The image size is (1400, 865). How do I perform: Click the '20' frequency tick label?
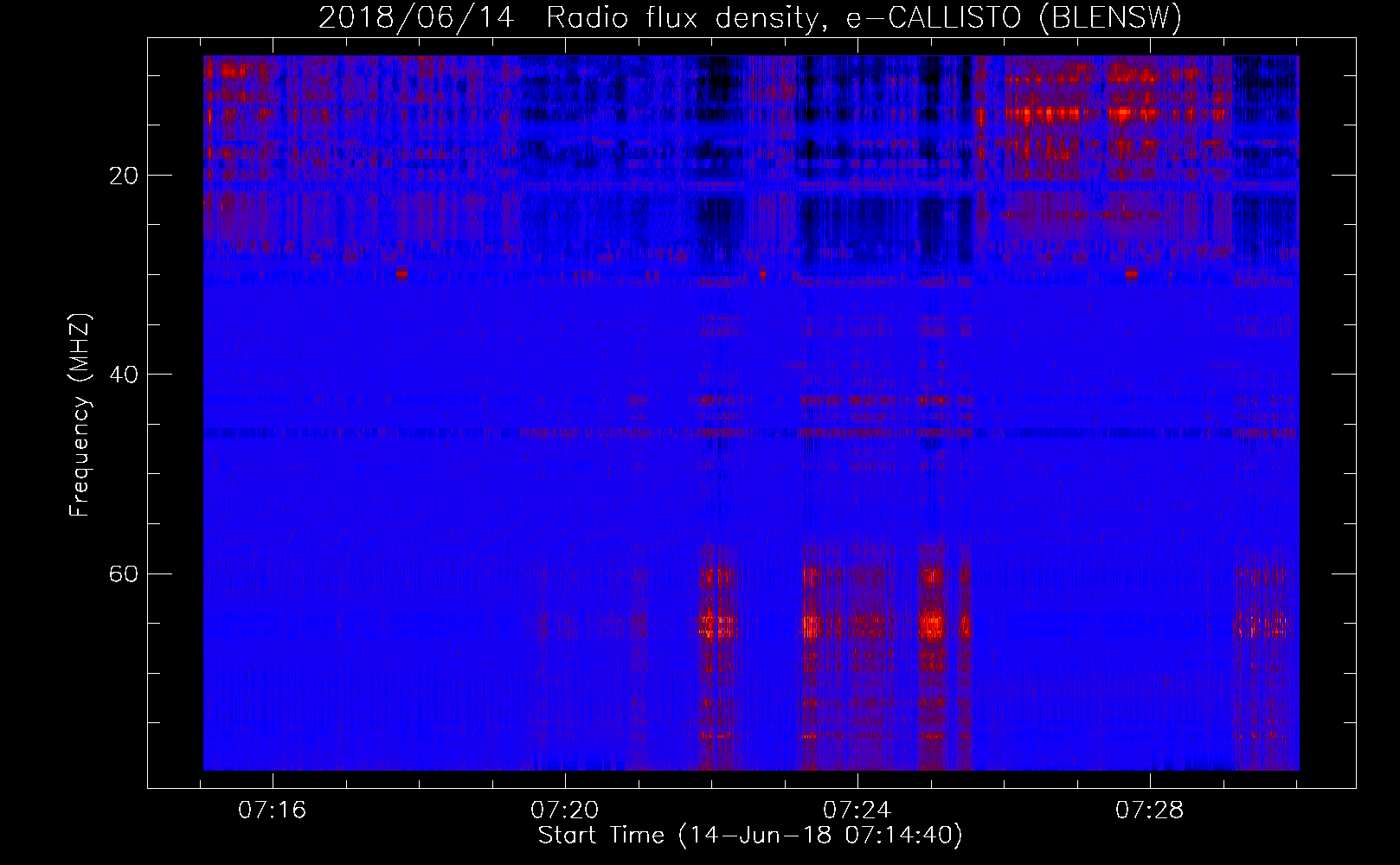coord(124,176)
